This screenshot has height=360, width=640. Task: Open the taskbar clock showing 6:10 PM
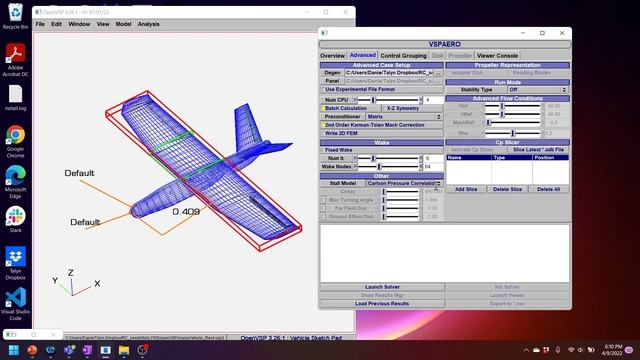click(x=611, y=350)
